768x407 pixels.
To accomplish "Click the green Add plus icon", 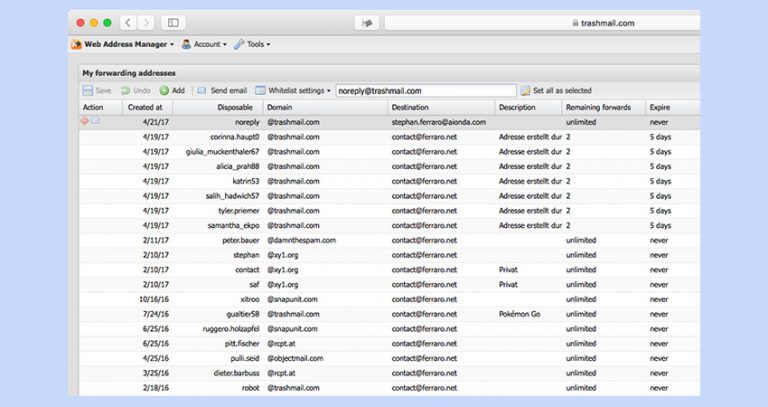I will tap(165, 91).
